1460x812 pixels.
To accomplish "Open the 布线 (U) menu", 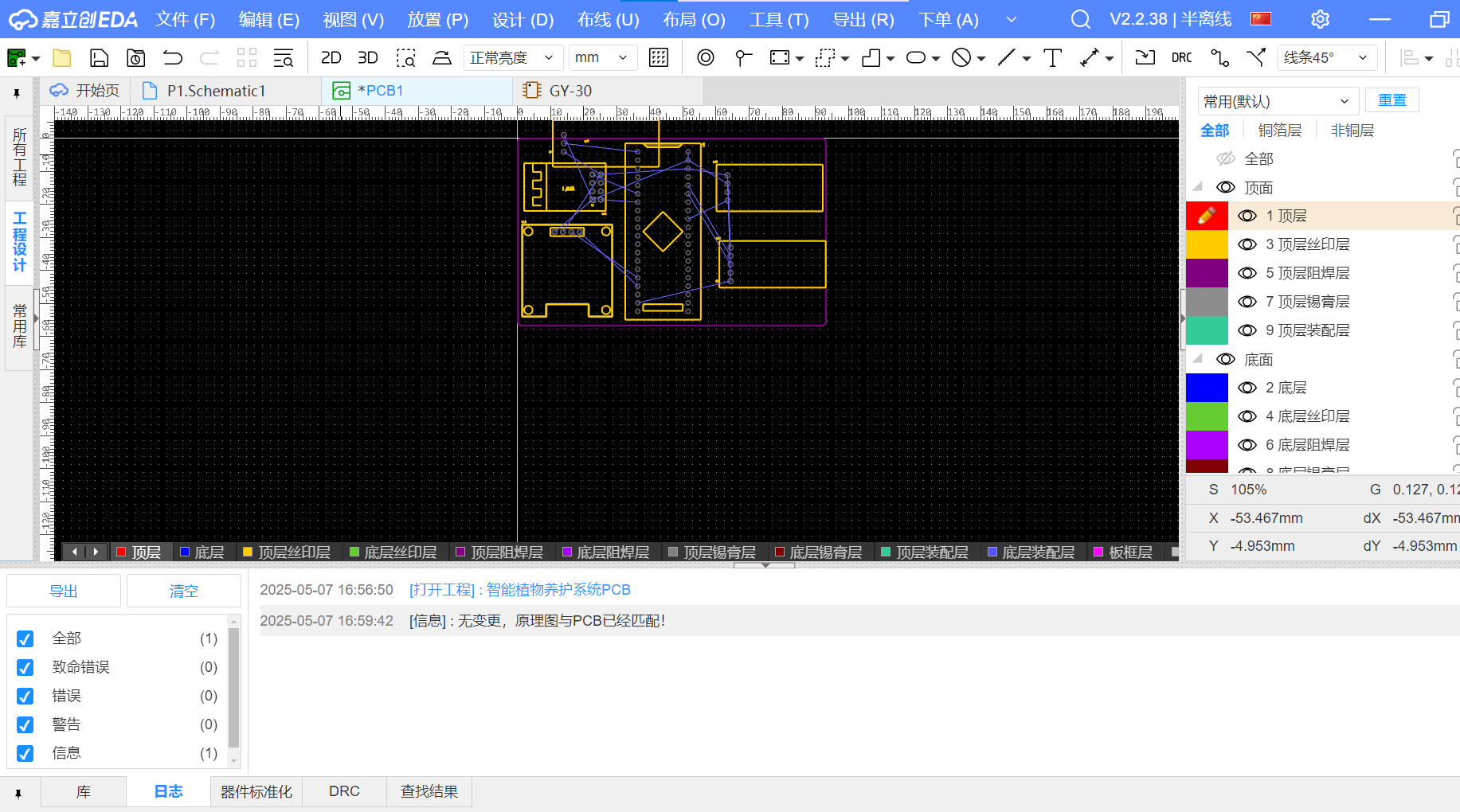I will click(608, 19).
